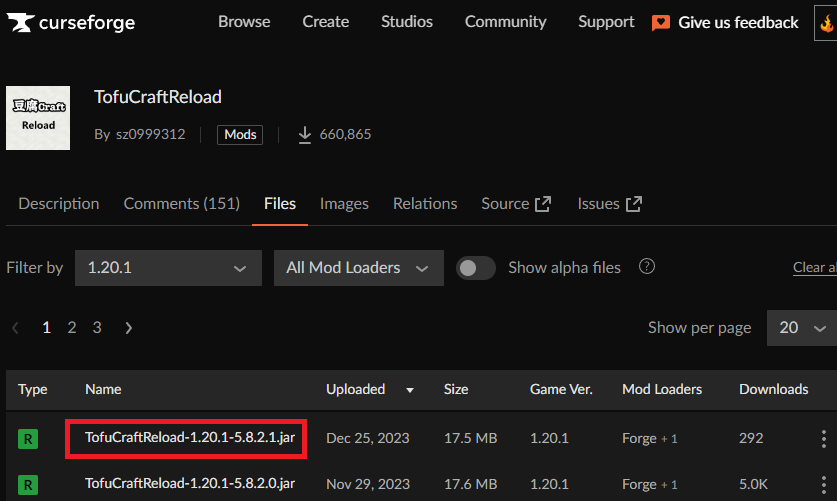
Task: Click the green R release badge in first row
Action: pos(28,438)
